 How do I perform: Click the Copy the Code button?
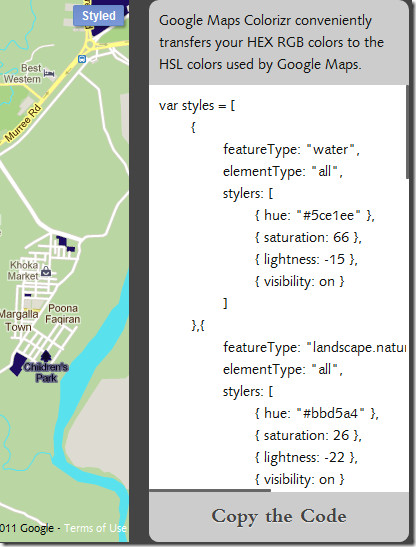click(278, 516)
